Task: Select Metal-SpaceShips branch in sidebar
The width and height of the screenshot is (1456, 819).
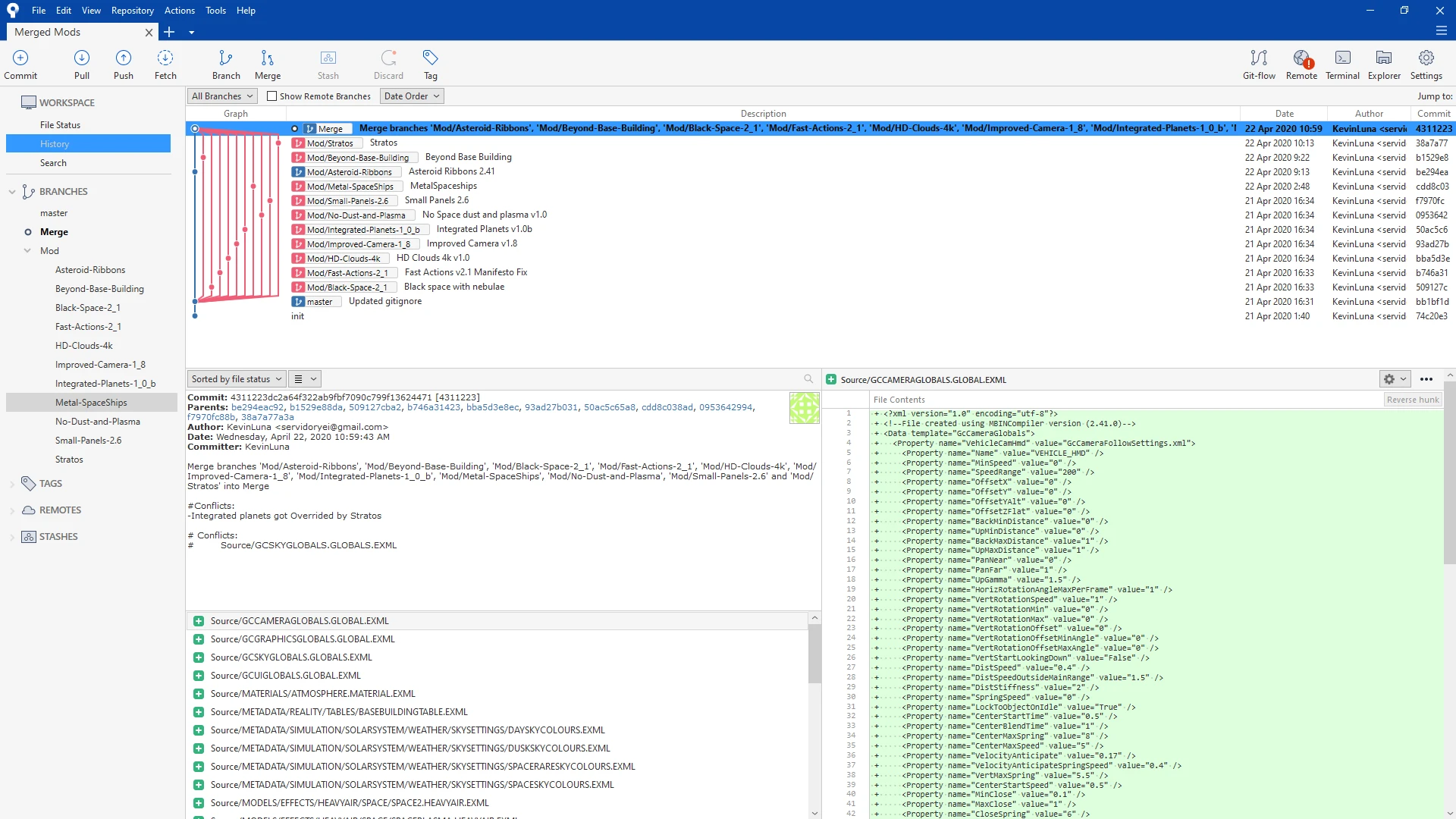Action: pos(92,402)
